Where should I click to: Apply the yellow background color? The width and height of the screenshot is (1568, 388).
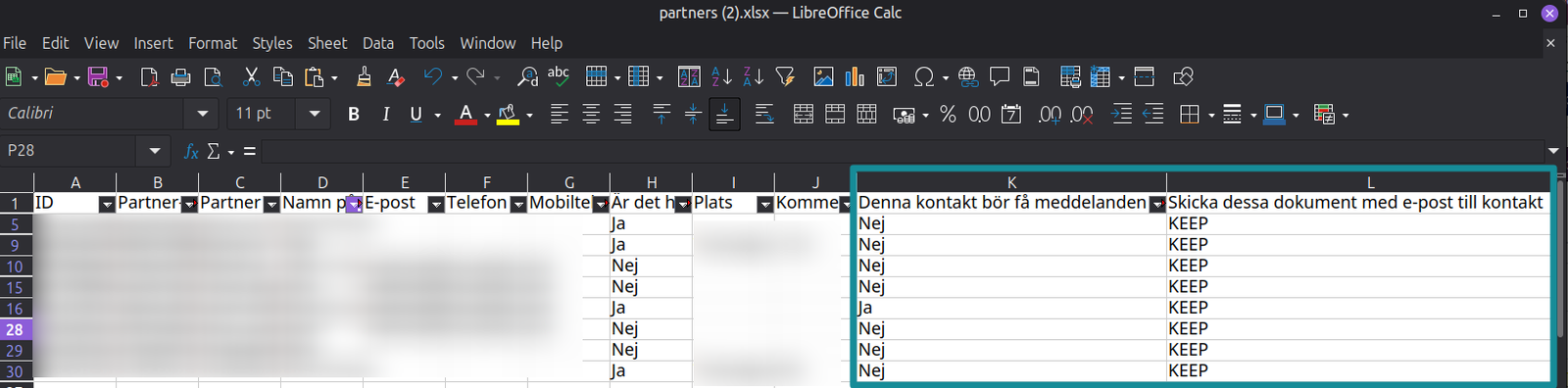(x=508, y=115)
